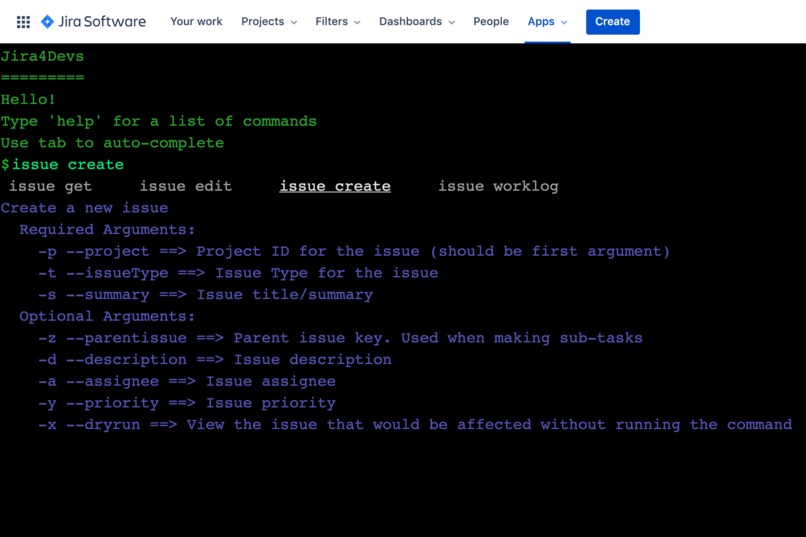Click the '-a --assignee' argument line

[x=187, y=381]
